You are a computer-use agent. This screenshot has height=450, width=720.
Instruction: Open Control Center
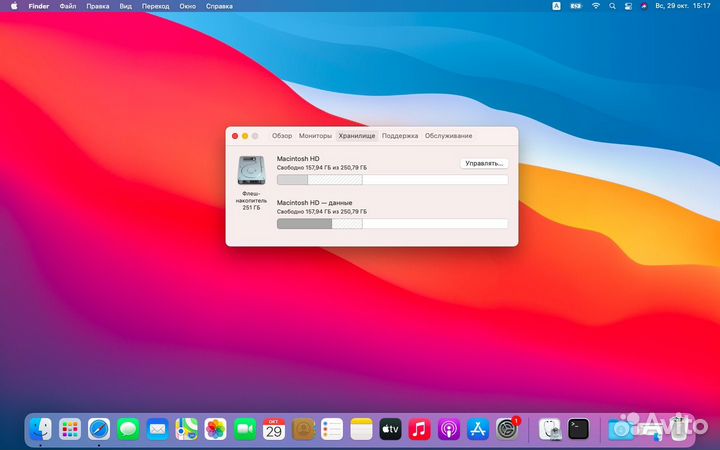(628, 6)
